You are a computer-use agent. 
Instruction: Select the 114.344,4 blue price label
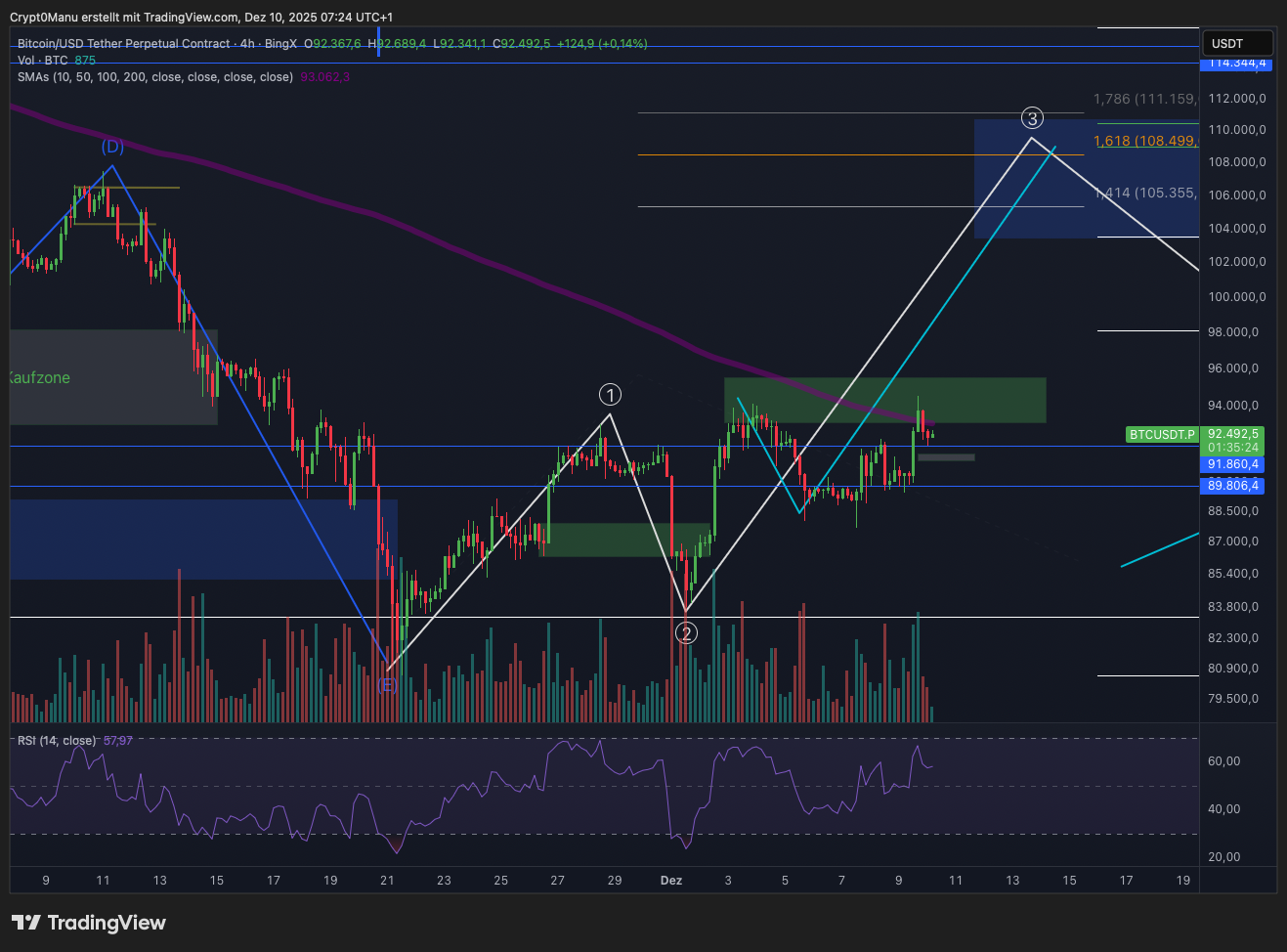(1236, 63)
